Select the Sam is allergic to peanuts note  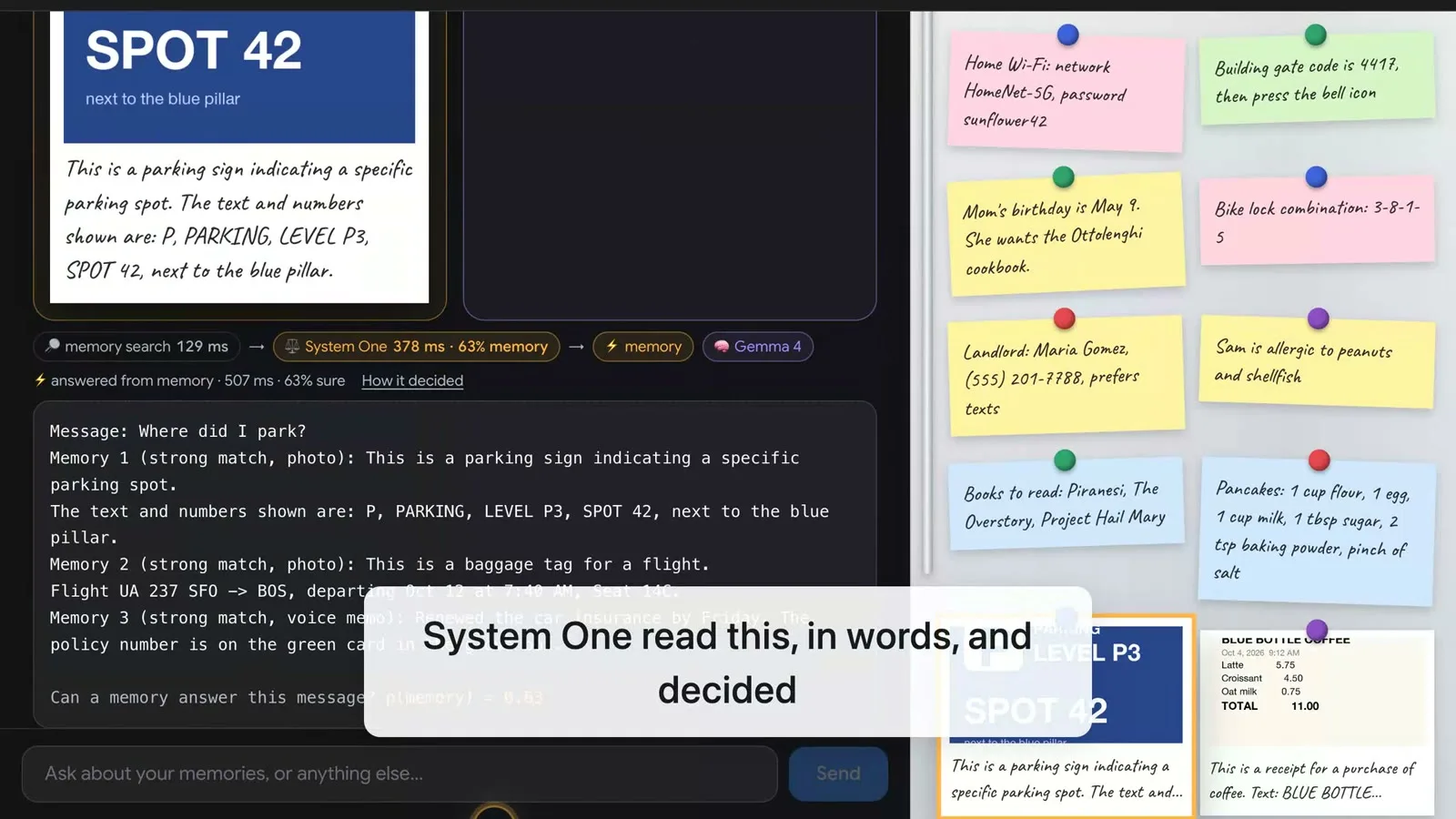tap(1317, 361)
